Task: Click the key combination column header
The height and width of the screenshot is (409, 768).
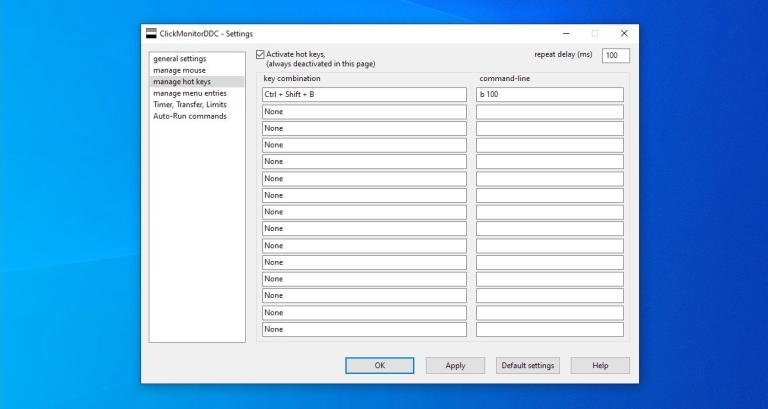Action: pyautogui.click(x=292, y=78)
